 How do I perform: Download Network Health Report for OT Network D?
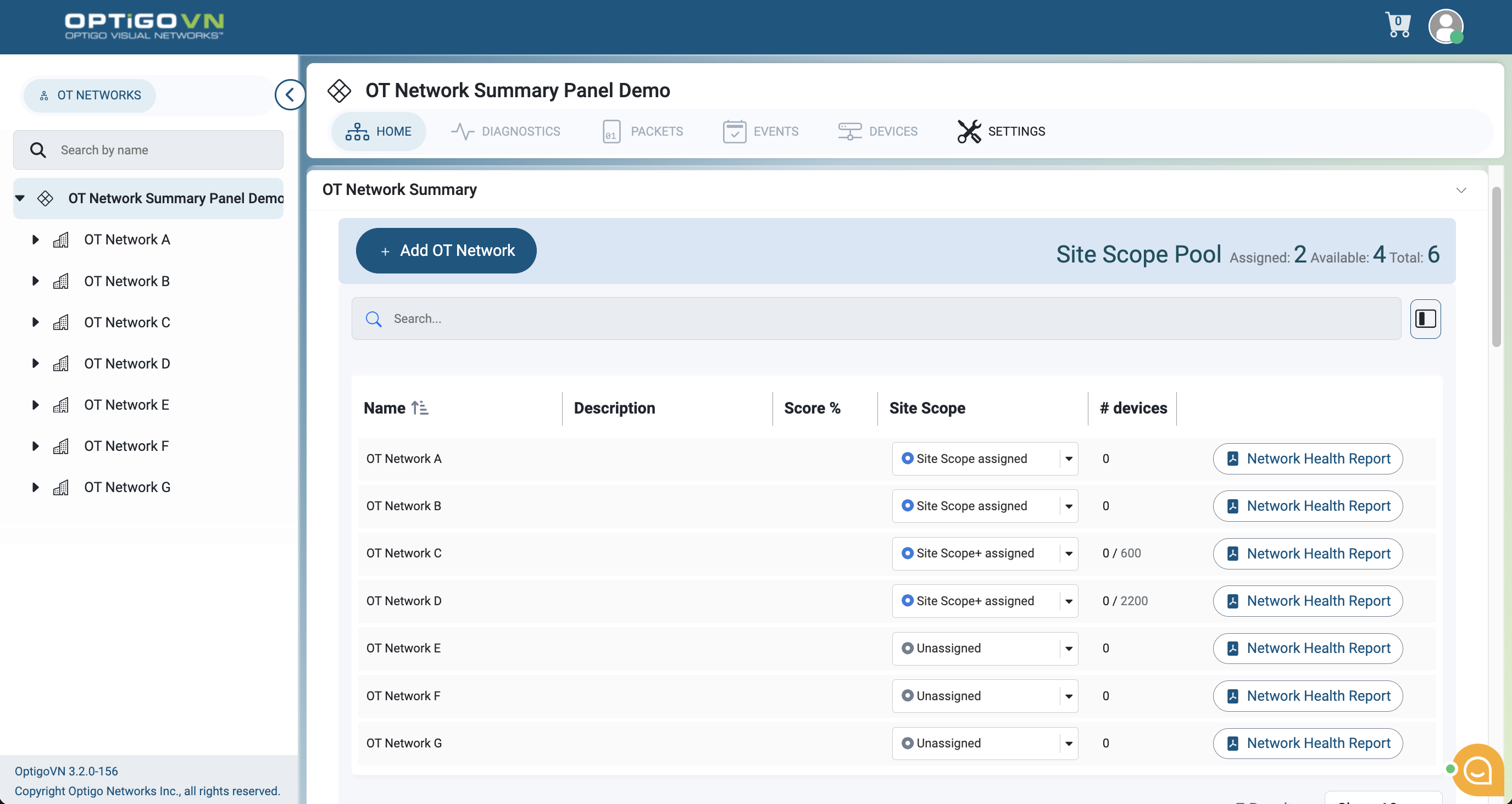1307,601
